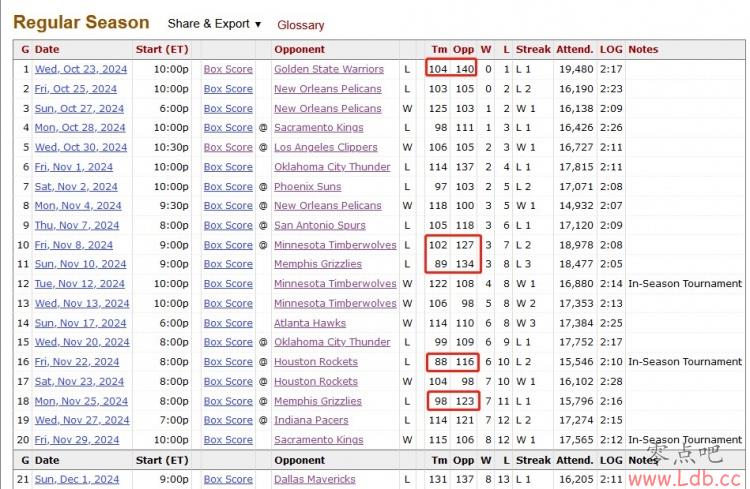
Task: Sort by top Start (ET) column header
Action: (x=162, y=49)
